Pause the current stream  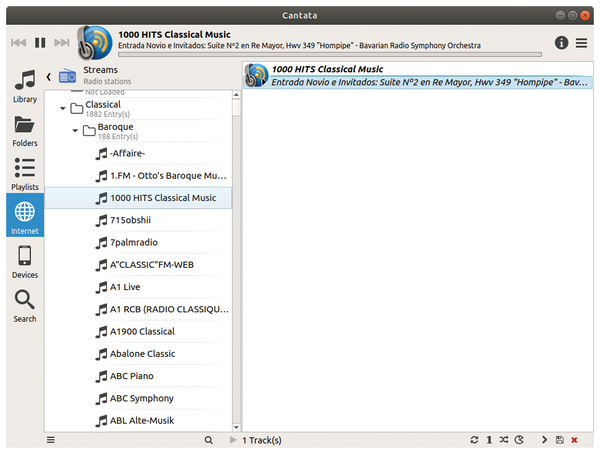pos(40,42)
